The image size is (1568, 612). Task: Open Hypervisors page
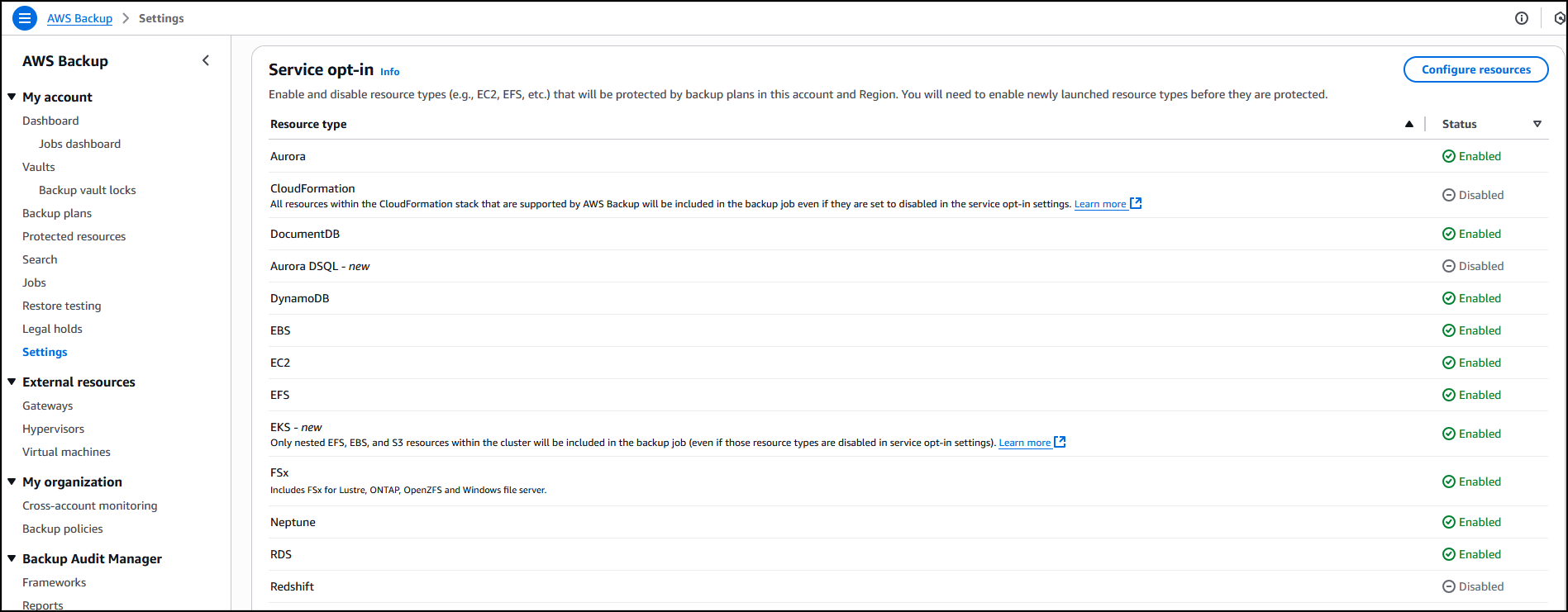click(54, 429)
